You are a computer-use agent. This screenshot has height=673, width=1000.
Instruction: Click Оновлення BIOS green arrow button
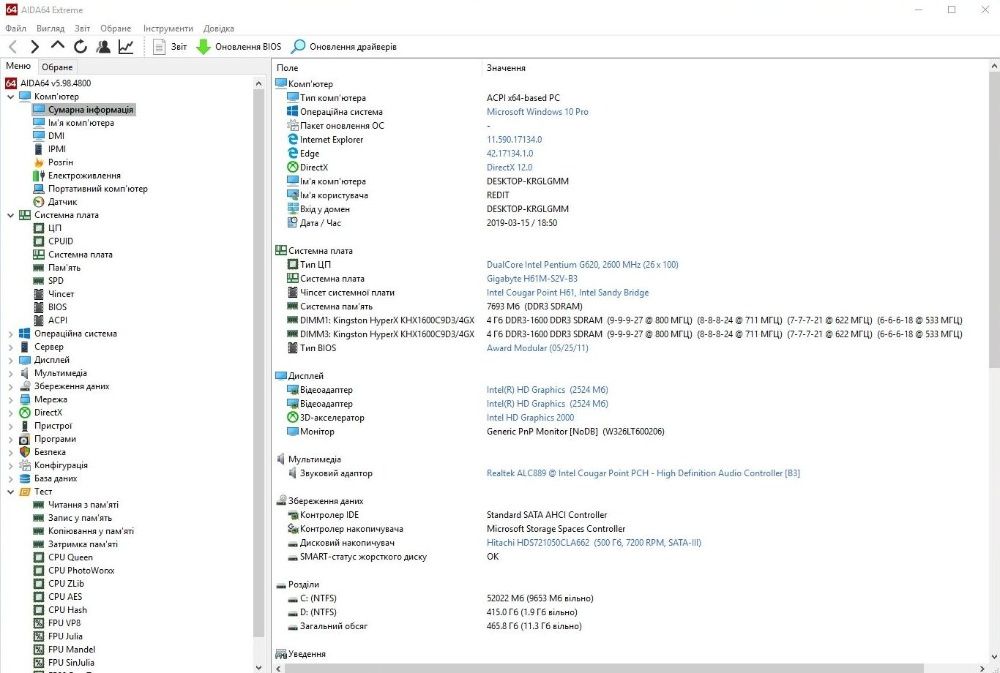pyautogui.click(x=239, y=47)
